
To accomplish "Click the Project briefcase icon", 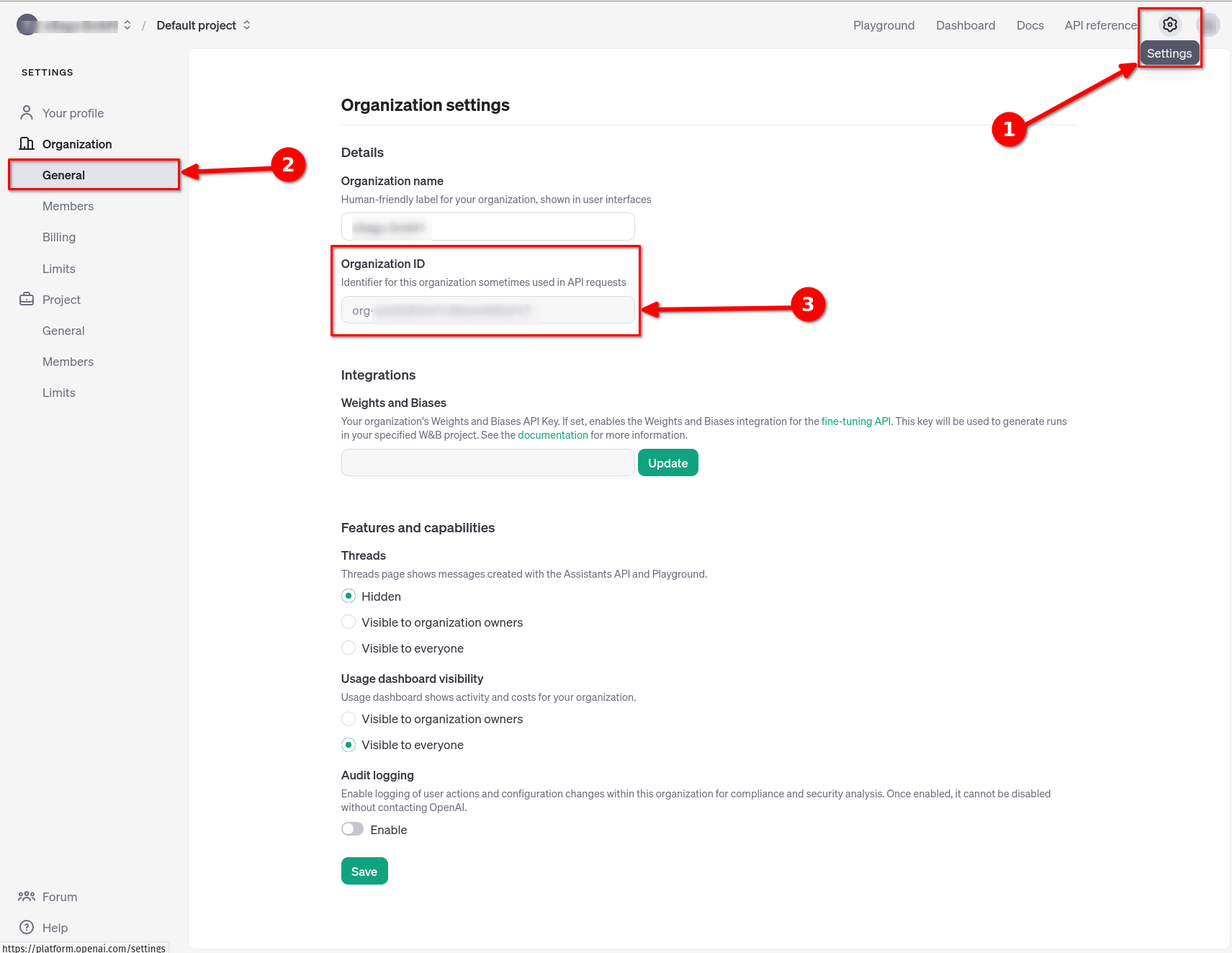I will click(27, 300).
